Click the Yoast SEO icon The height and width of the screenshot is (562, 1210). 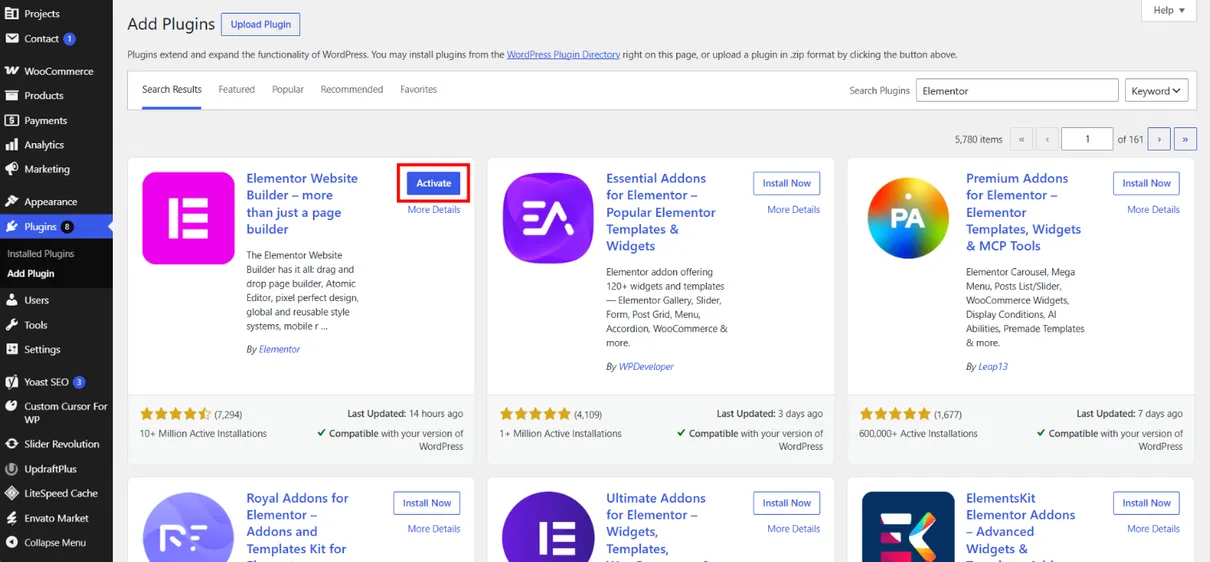[12, 382]
